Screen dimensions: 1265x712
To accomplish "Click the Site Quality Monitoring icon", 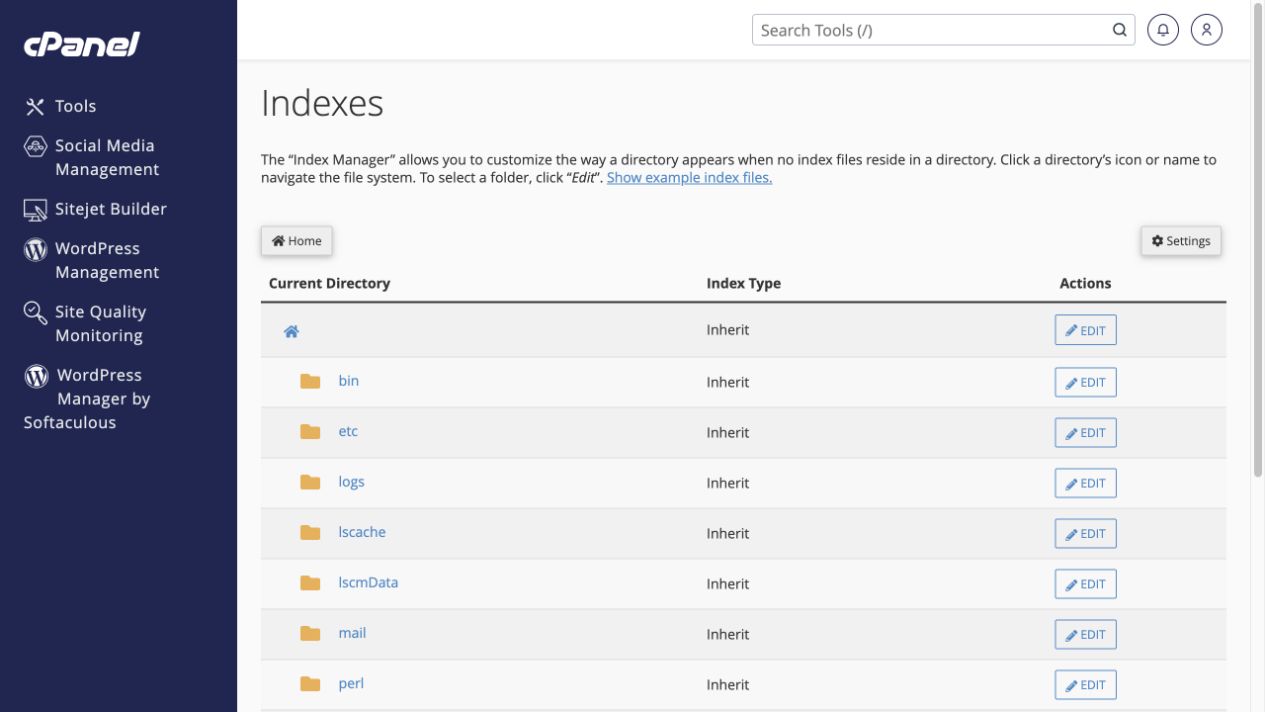I will (x=35, y=312).
